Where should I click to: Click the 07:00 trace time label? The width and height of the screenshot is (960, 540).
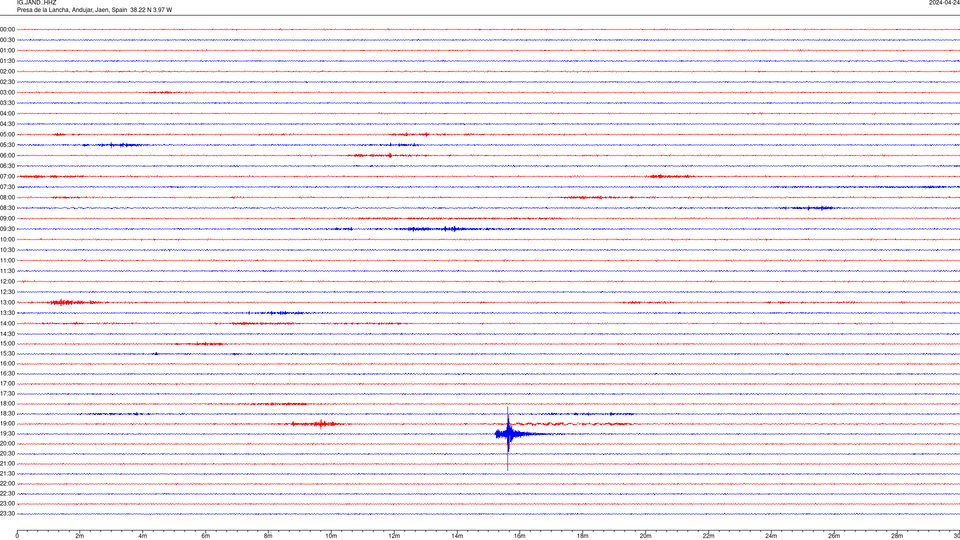[7, 176]
